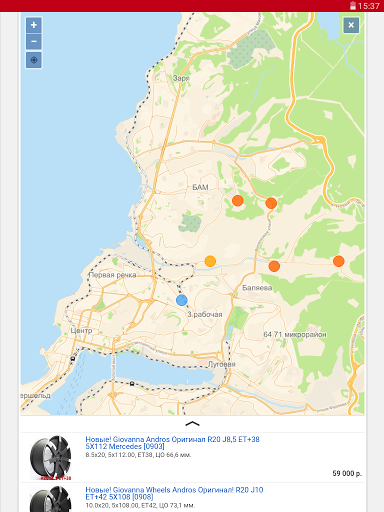384x512 pixels.
Task: View second wheel listing thumbnail image
Action: [51, 499]
